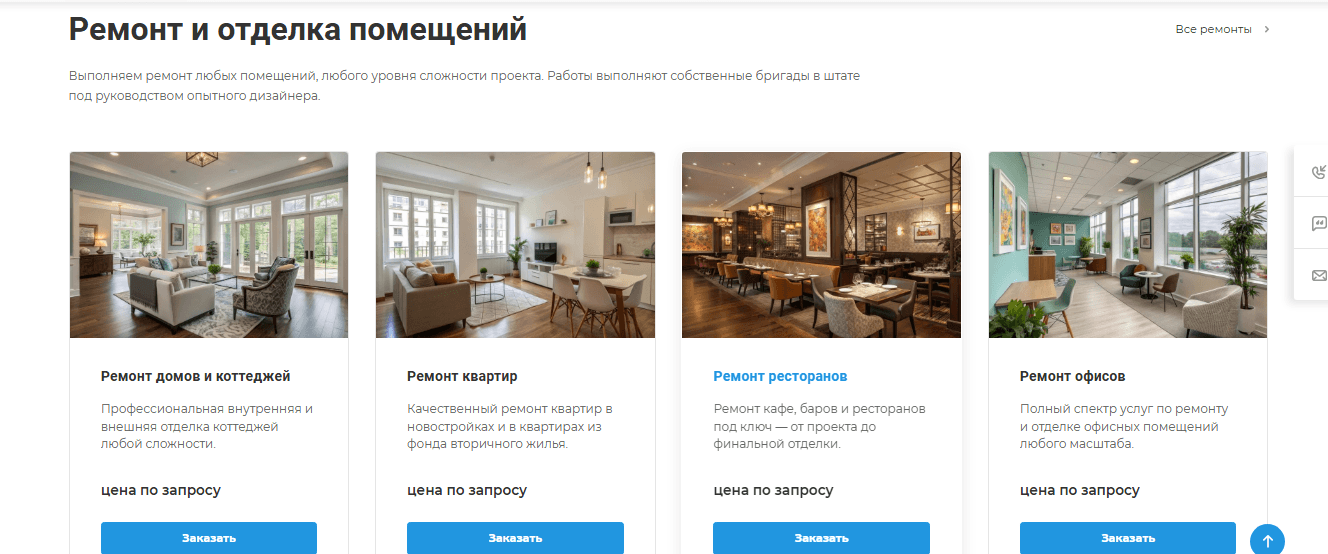Click цена по запросу under Ремонт офисов
Viewport: 1328px width, 554px height.
[1080, 491]
